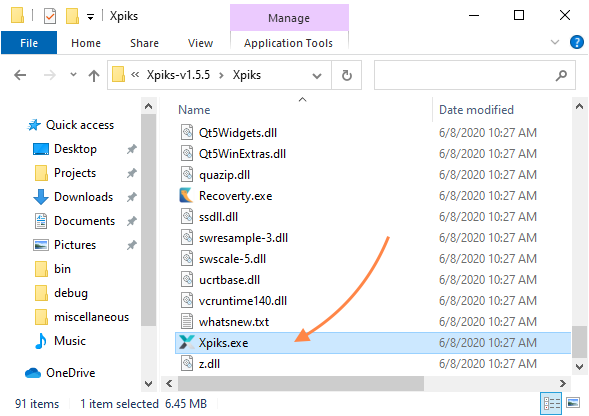The width and height of the screenshot is (589, 416).
Task: Unpin the Documents pin icon
Action: 131,221
